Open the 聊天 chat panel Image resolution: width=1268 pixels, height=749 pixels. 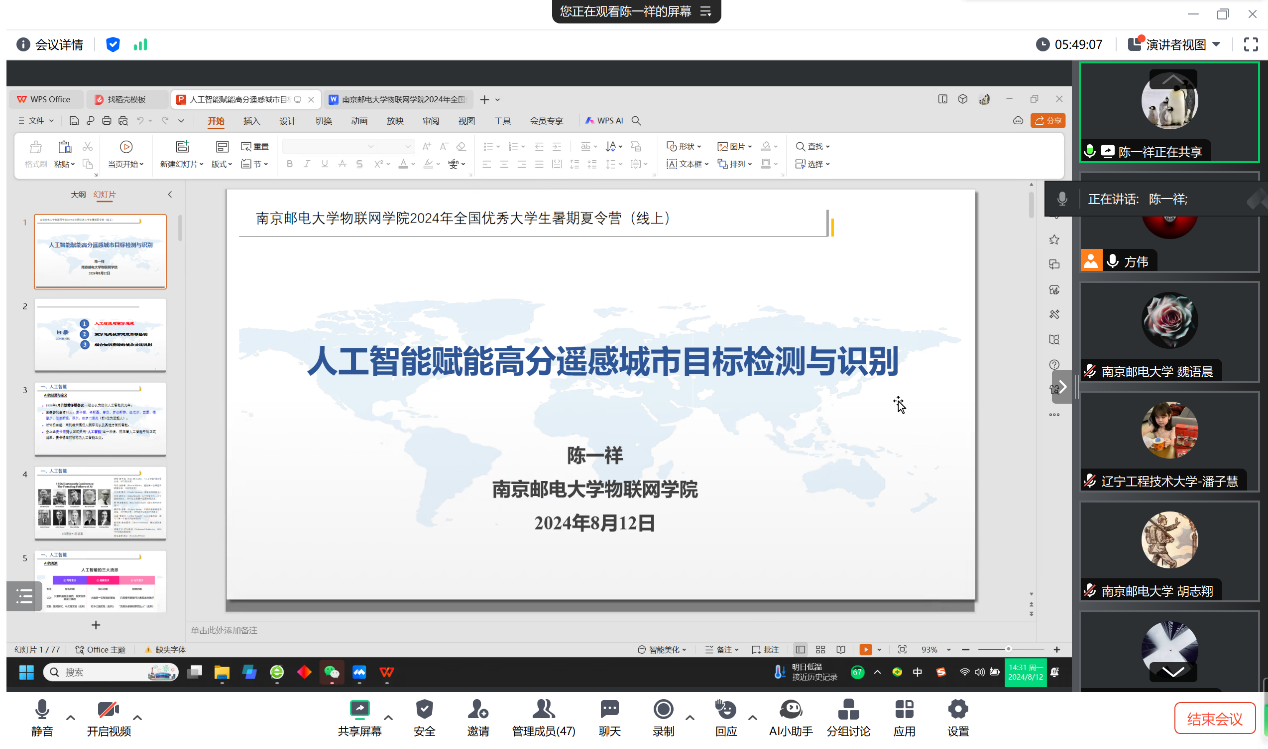coord(609,717)
